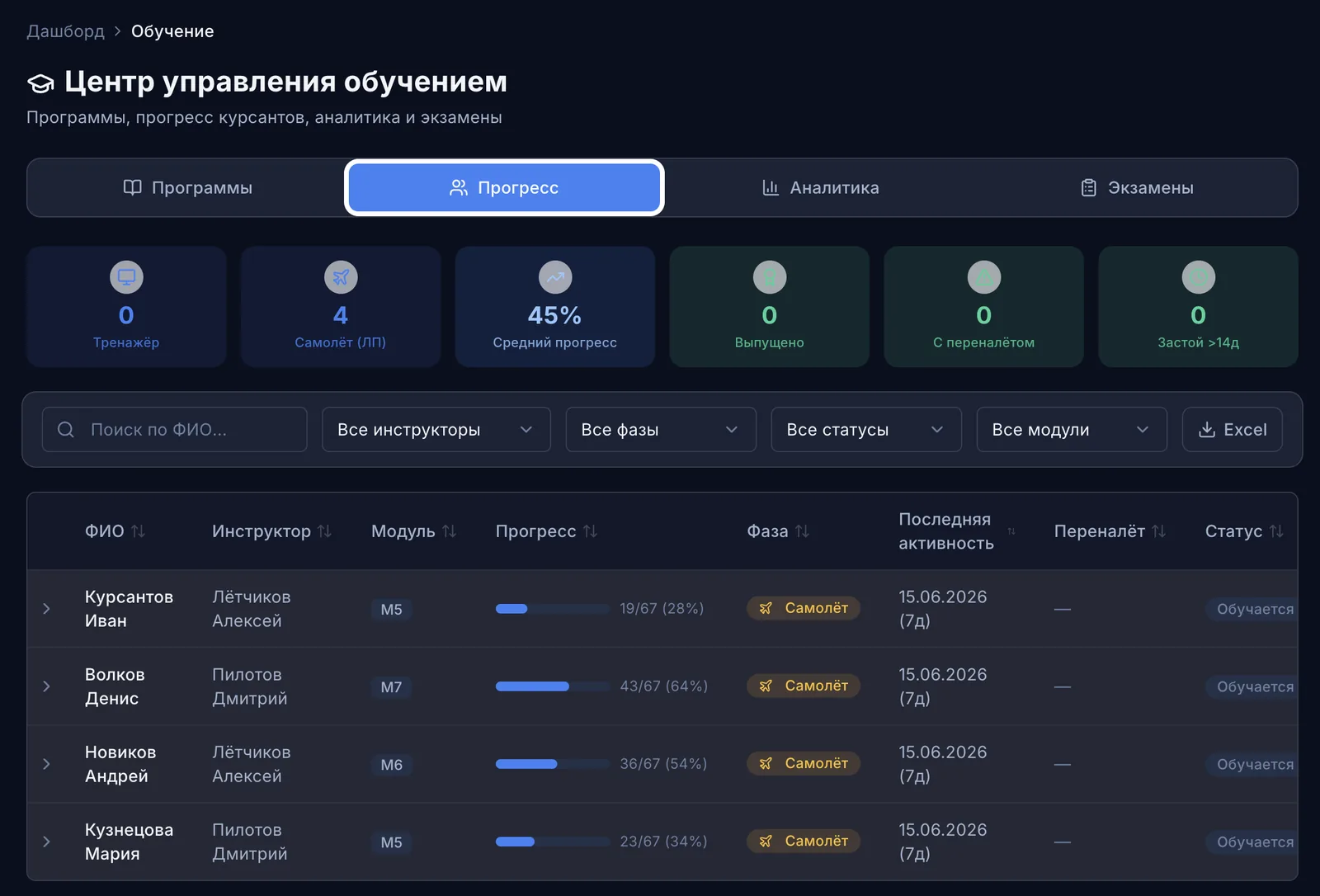Sort by Последняя активность arrows
1320x896 pixels.
1011,531
